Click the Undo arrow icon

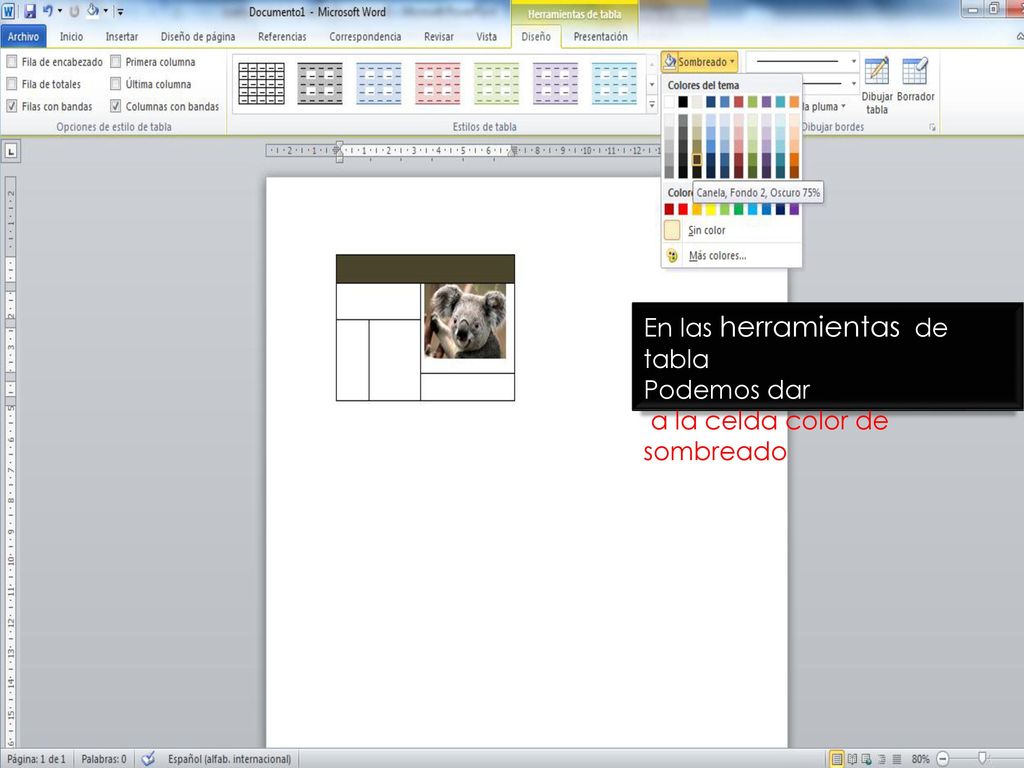point(48,11)
